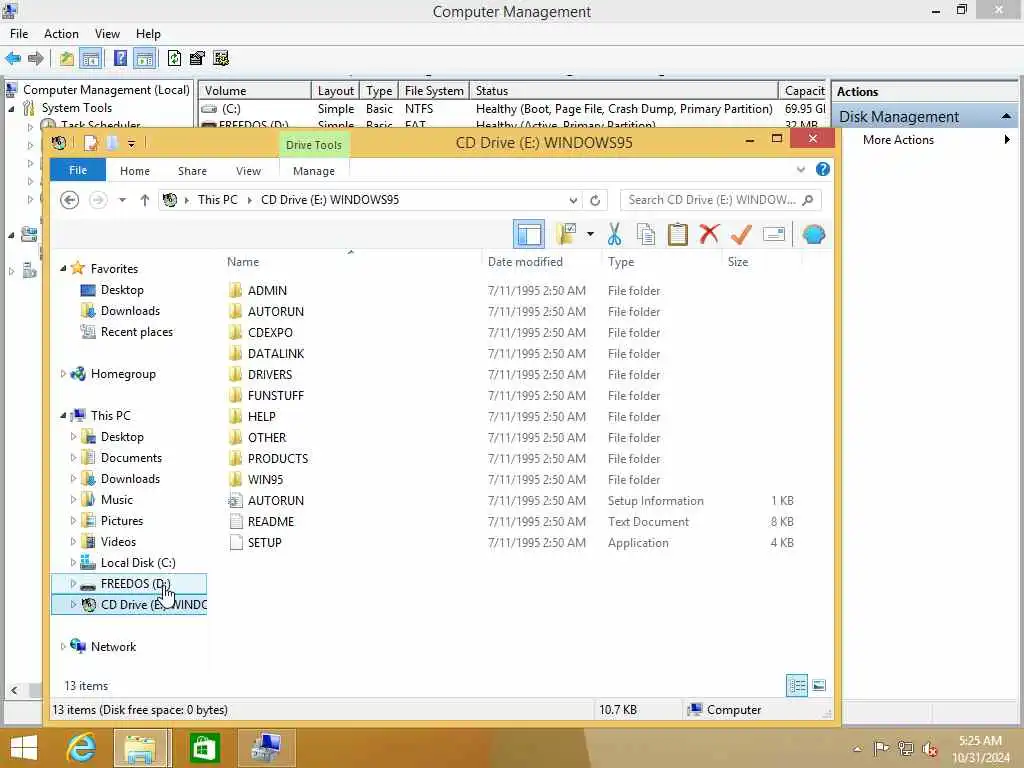Image resolution: width=1024 pixels, height=768 pixels.
Task: Expand the Homegroup tree node
Action: [x=63, y=374]
